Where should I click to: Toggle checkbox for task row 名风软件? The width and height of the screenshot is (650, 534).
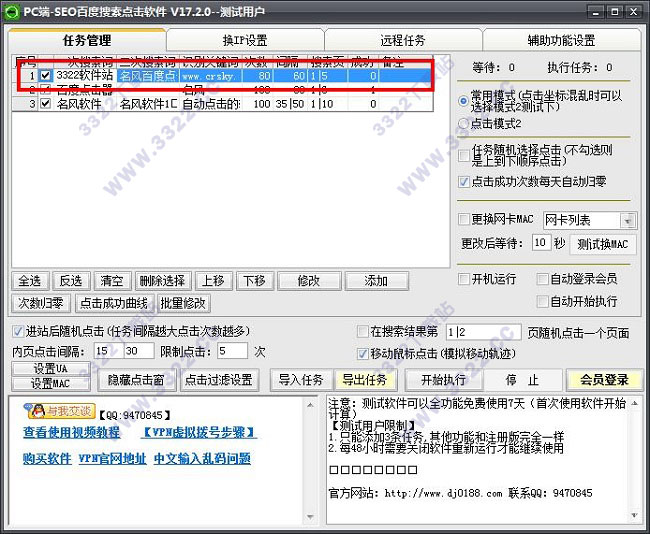click(45, 104)
